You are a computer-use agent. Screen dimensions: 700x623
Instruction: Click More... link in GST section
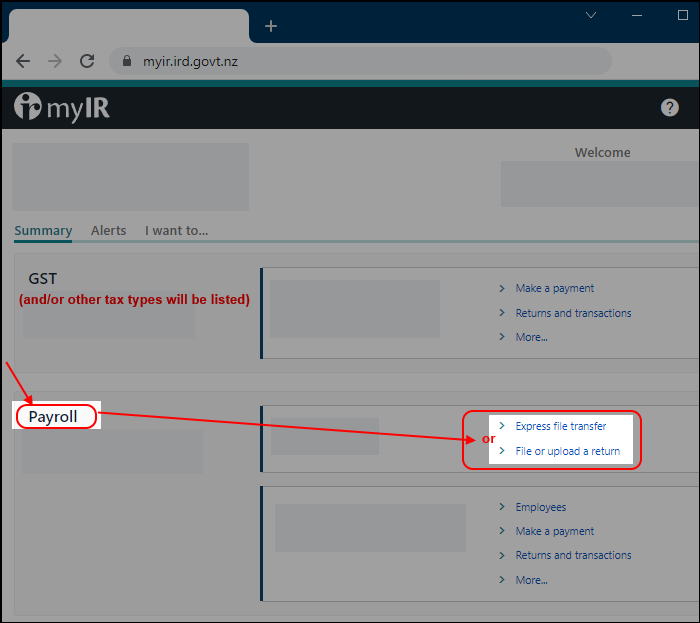(x=531, y=337)
